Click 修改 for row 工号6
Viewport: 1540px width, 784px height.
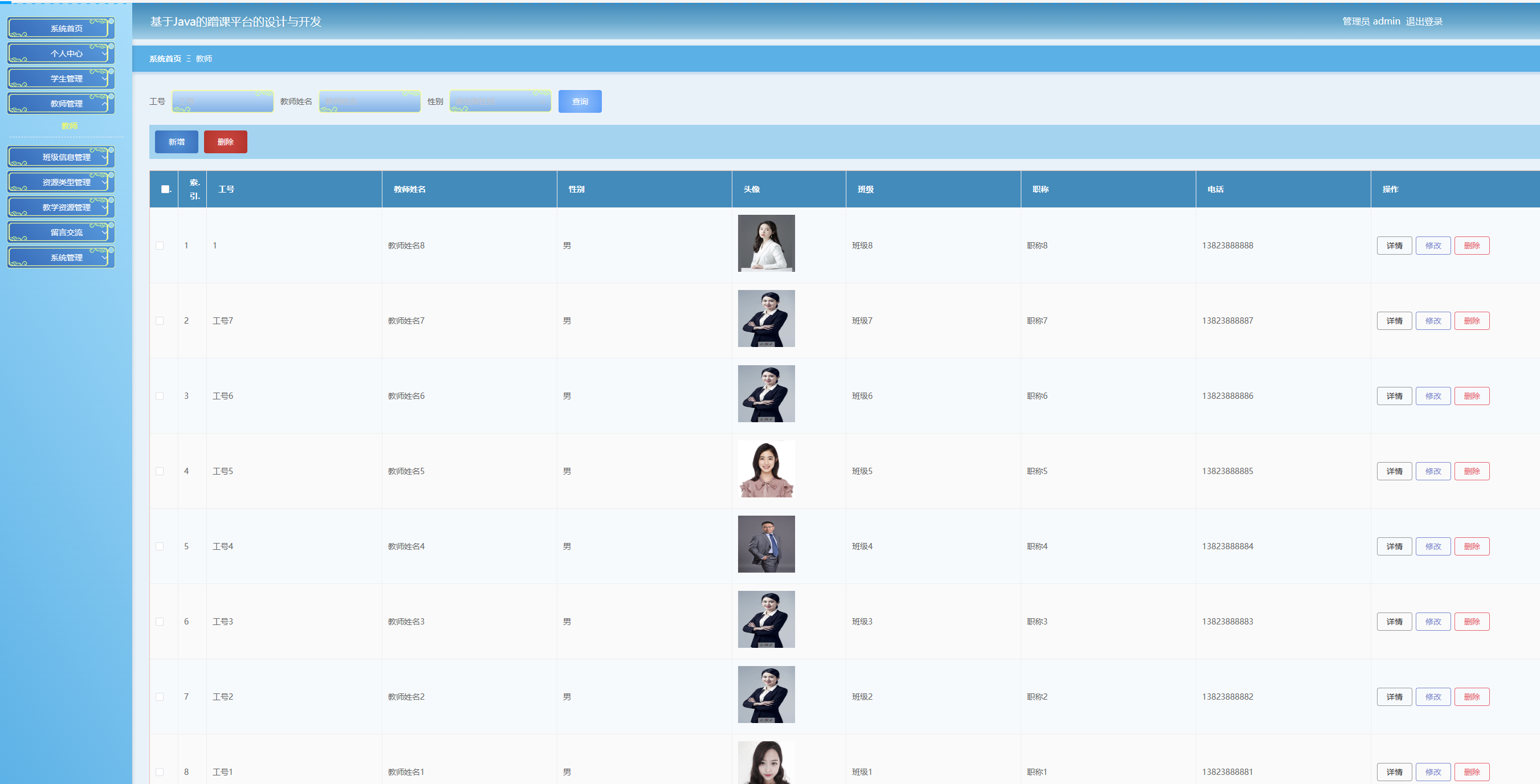click(1432, 396)
